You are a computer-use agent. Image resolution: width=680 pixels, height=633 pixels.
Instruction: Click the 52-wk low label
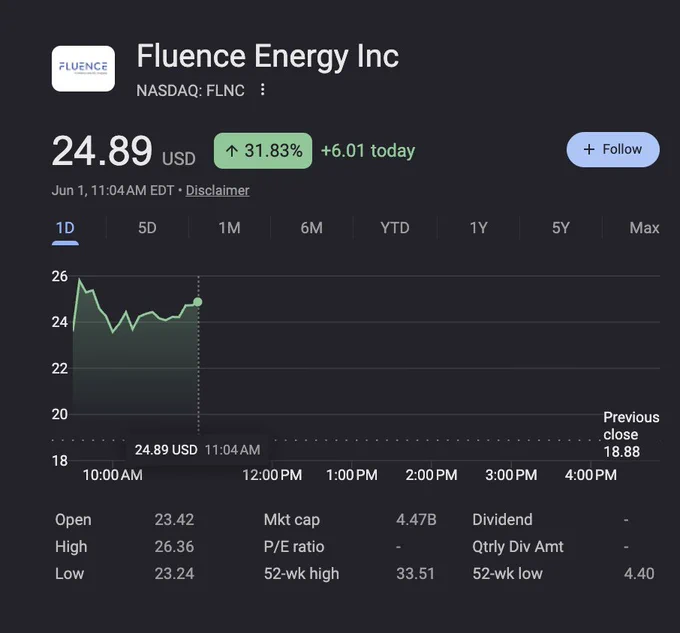point(507,574)
